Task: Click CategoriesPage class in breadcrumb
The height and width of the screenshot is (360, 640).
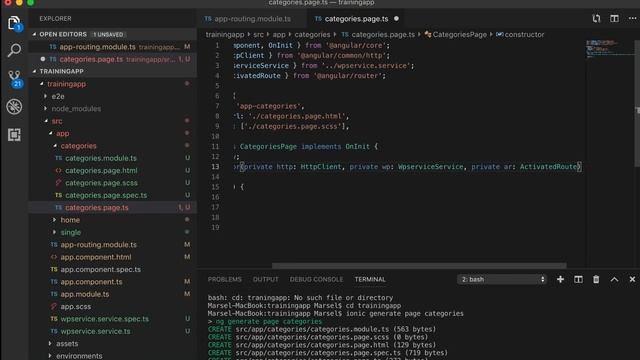Action: (x=456, y=35)
